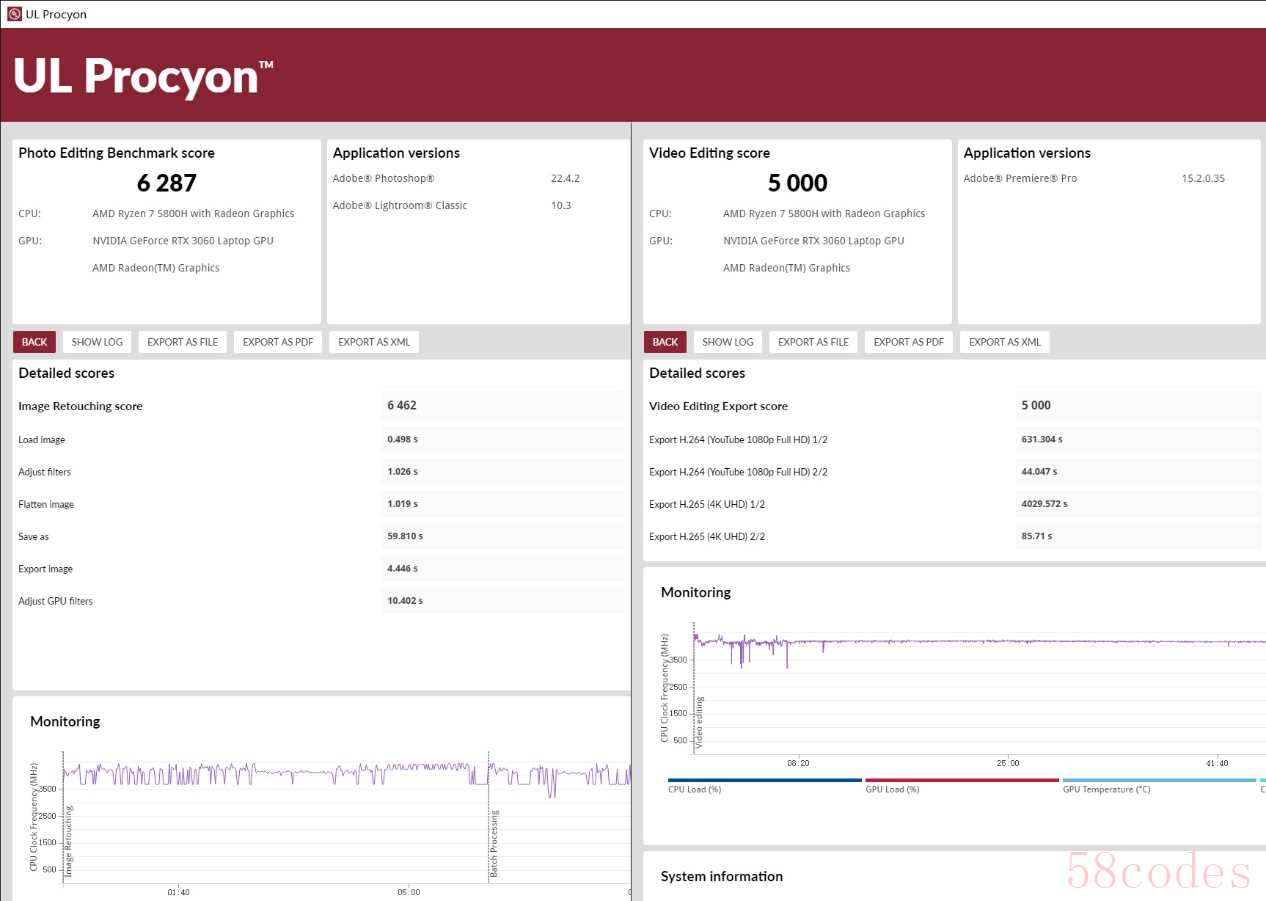This screenshot has height=901, width=1266.
Task: Click the Batch Processing marker in the photo chart
Action: (x=494, y=844)
